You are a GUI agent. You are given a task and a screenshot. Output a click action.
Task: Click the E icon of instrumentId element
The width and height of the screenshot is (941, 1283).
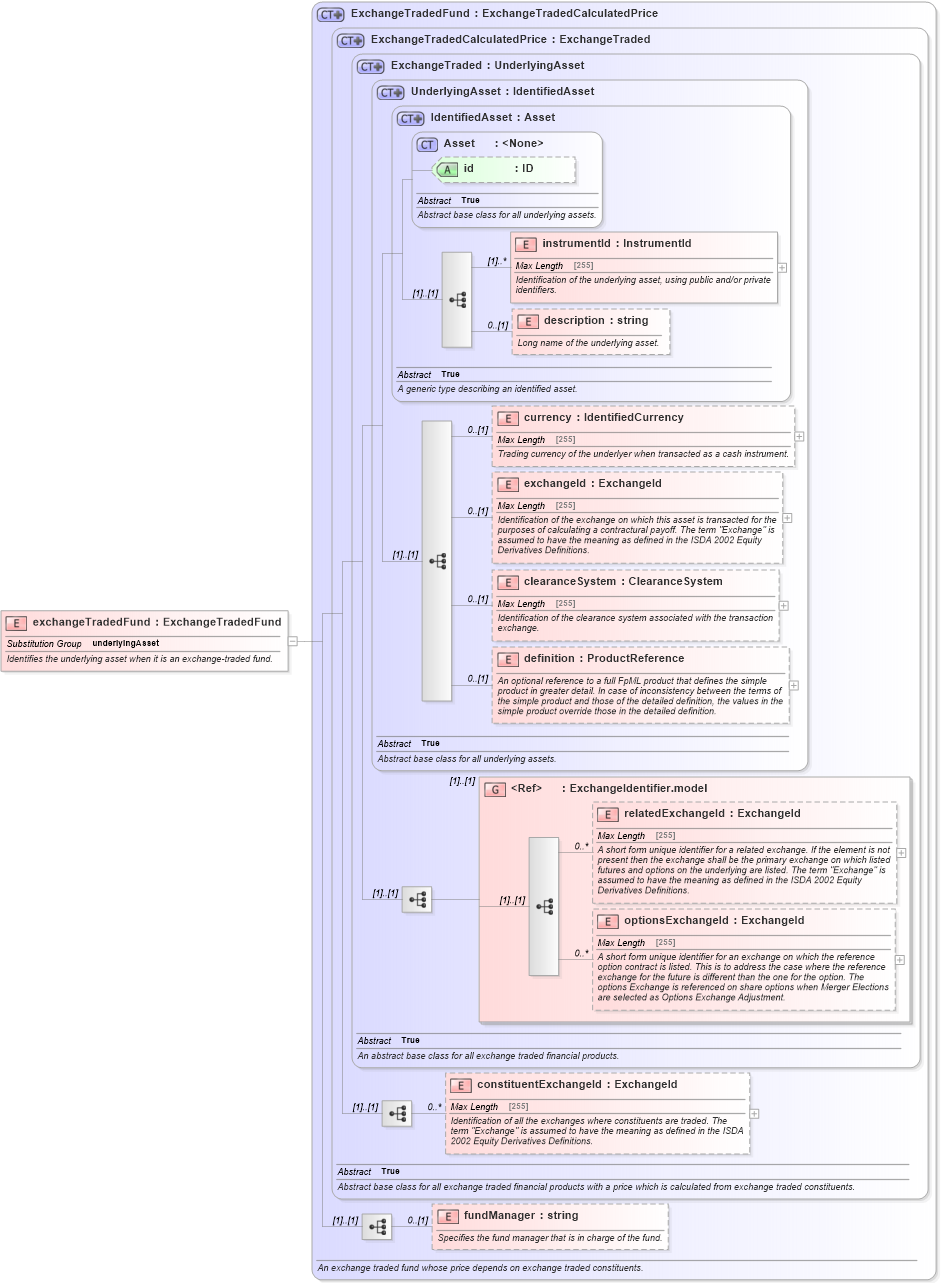527,245
